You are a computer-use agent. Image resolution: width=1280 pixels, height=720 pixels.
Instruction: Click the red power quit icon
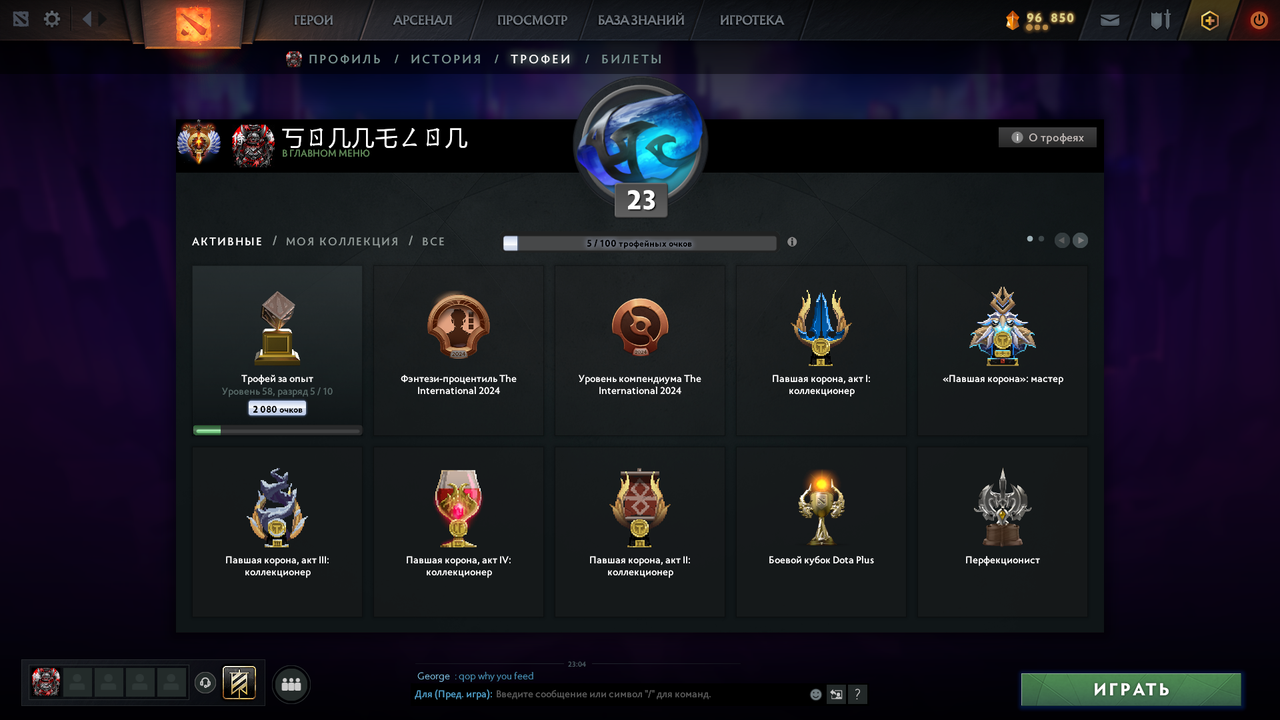click(x=1259, y=20)
